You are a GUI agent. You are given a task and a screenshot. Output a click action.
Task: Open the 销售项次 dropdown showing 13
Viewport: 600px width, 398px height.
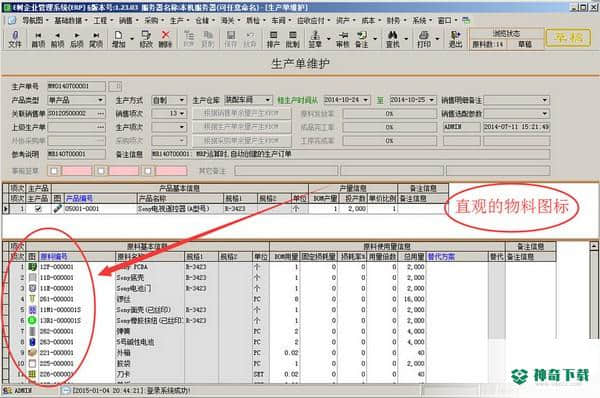click(182, 114)
